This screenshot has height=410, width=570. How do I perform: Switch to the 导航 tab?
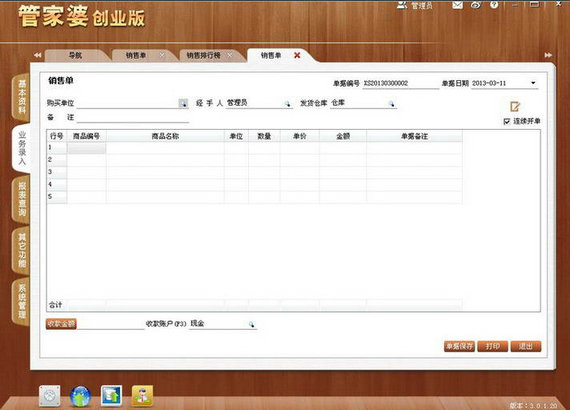(x=75, y=55)
